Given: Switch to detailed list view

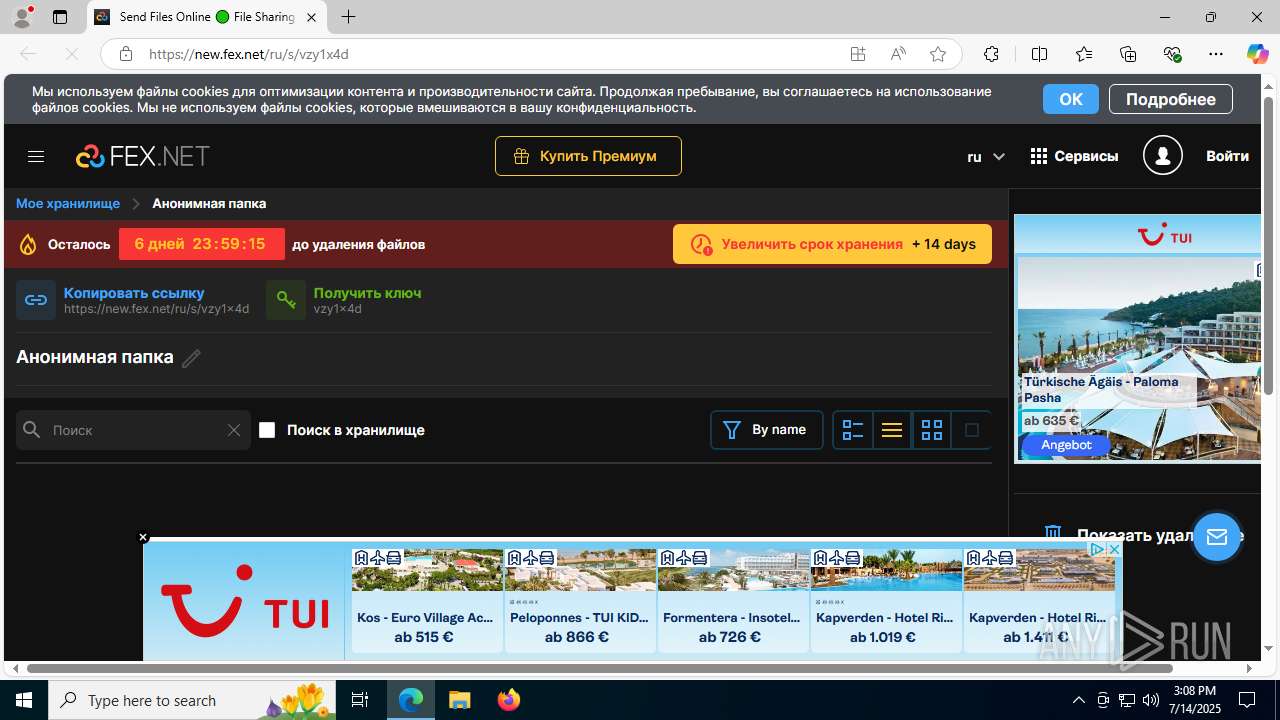Looking at the screenshot, I should [x=853, y=430].
